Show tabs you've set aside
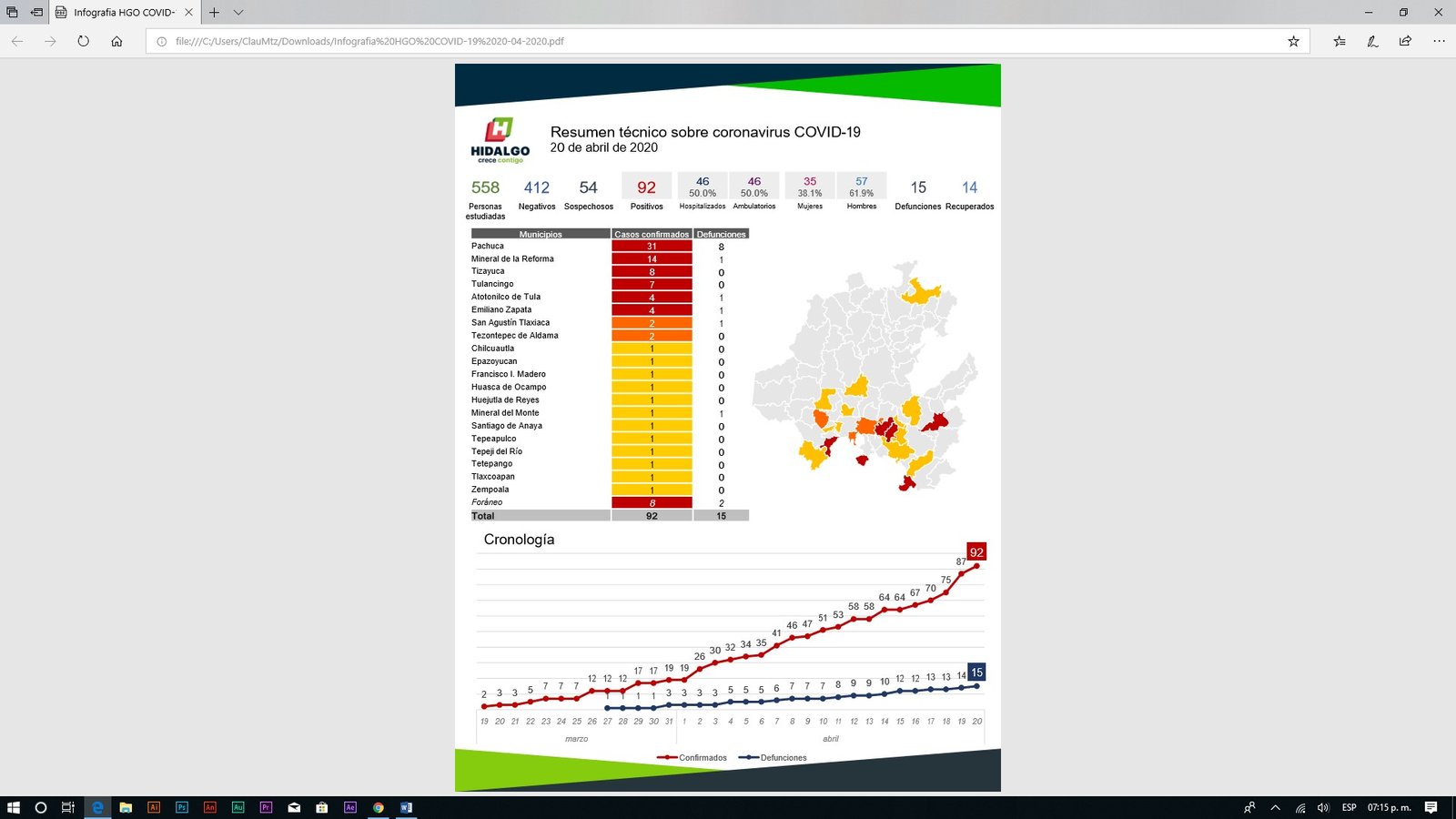Image resolution: width=1456 pixels, height=819 pixels. click(x=12, y=13)
